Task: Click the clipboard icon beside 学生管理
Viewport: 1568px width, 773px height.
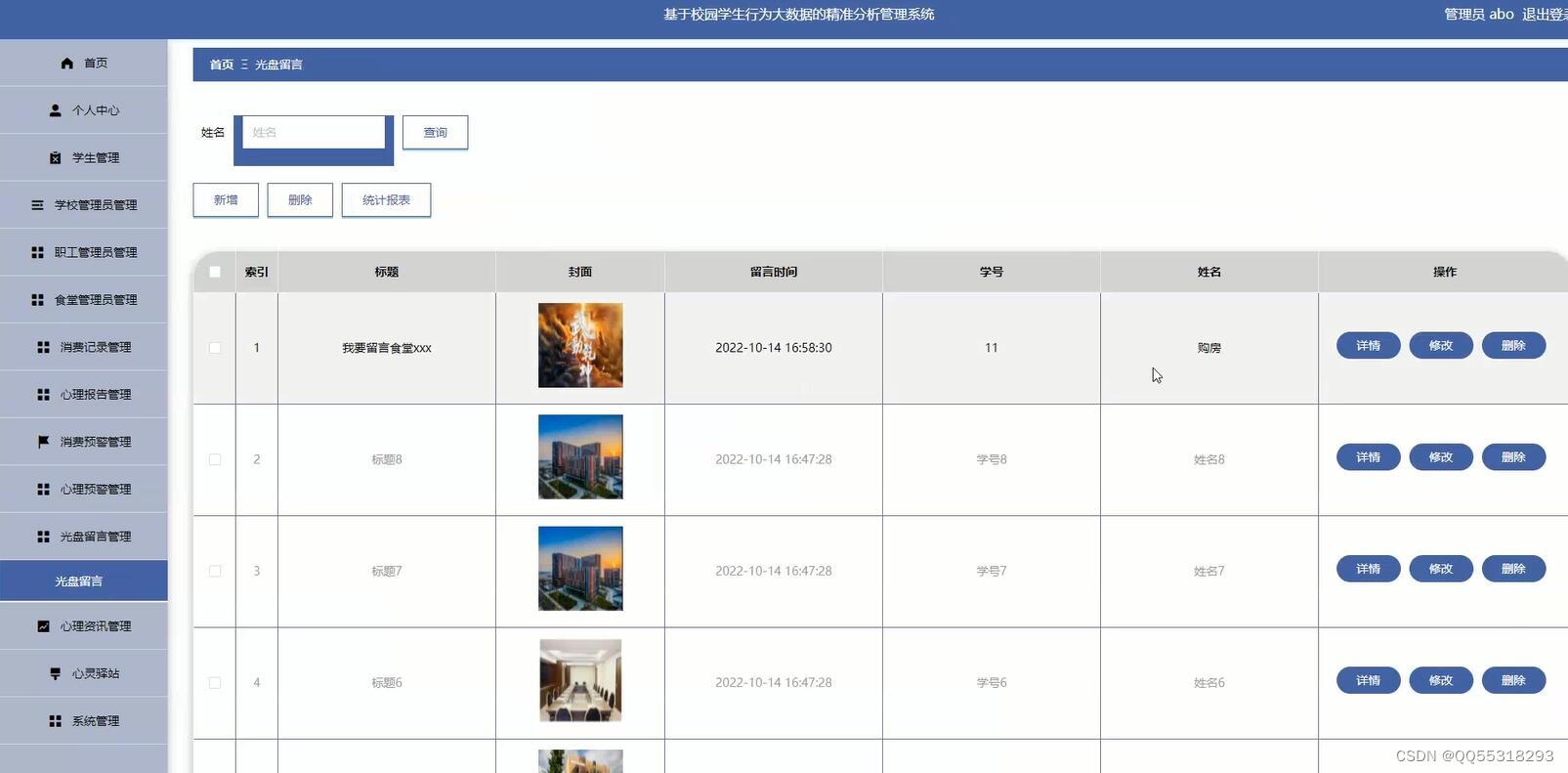Action: click(x=55, y=157)
